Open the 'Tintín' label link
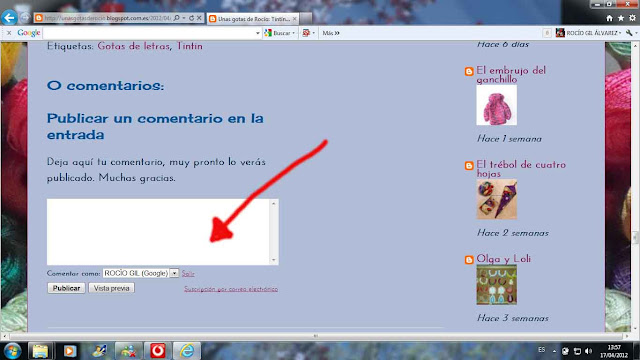Screen dimensions: 640x360 [189, 46]
